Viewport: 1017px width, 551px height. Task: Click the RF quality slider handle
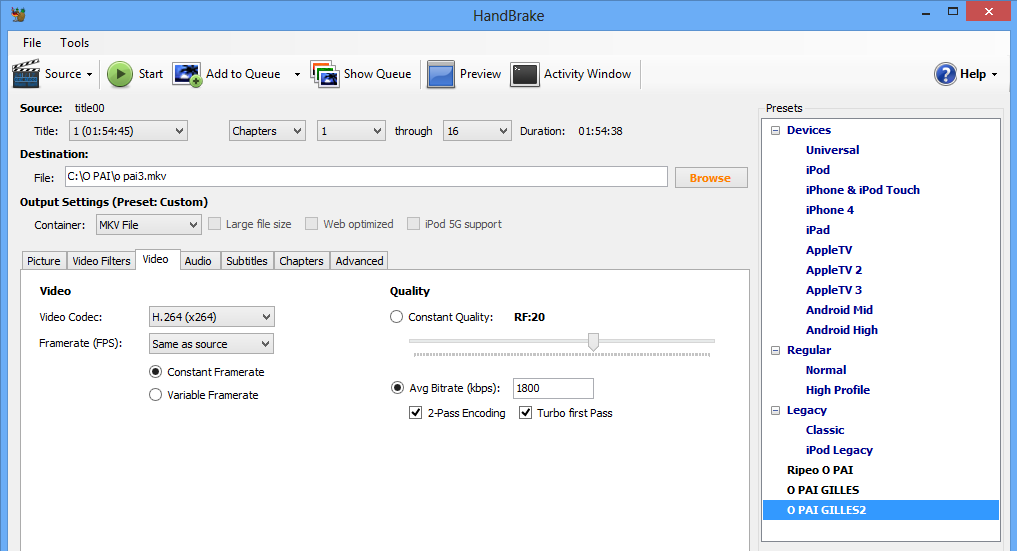(x=593, y=342)
